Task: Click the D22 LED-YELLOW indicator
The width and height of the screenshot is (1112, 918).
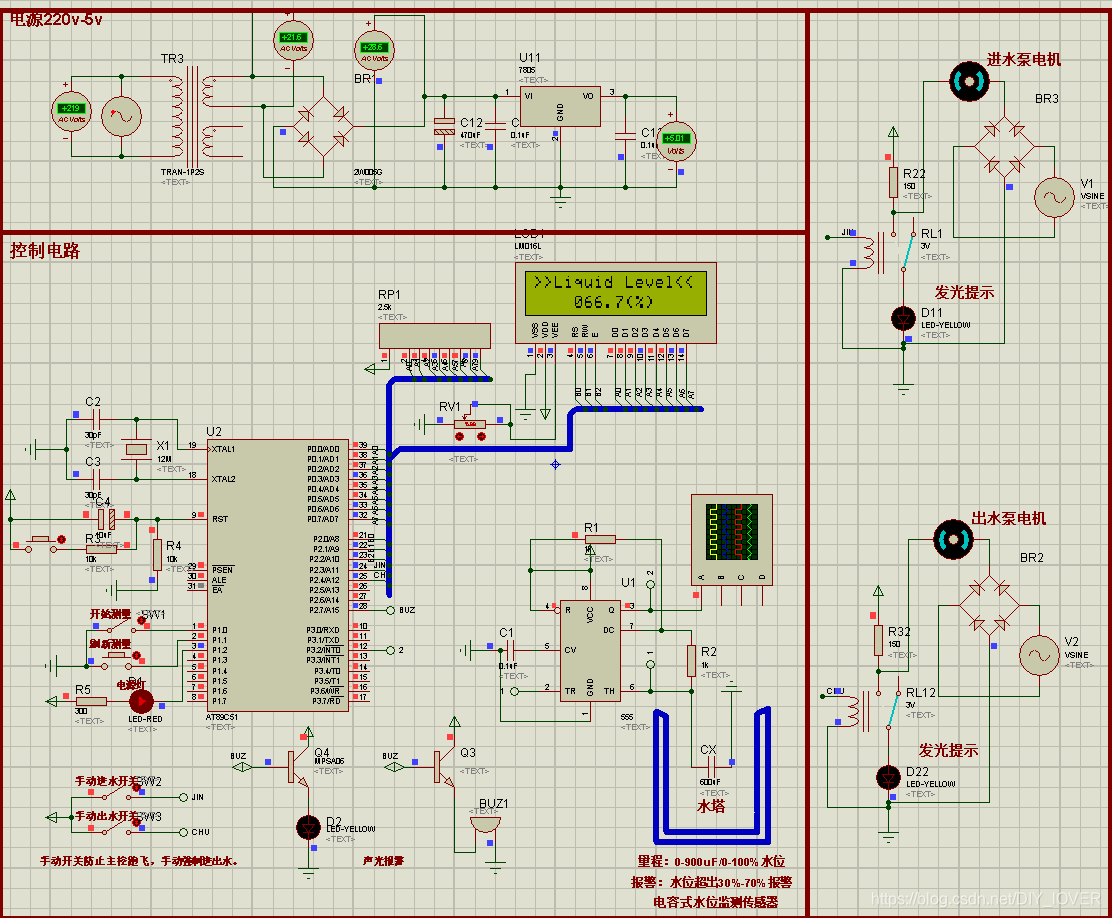Action: click(888, 777)
